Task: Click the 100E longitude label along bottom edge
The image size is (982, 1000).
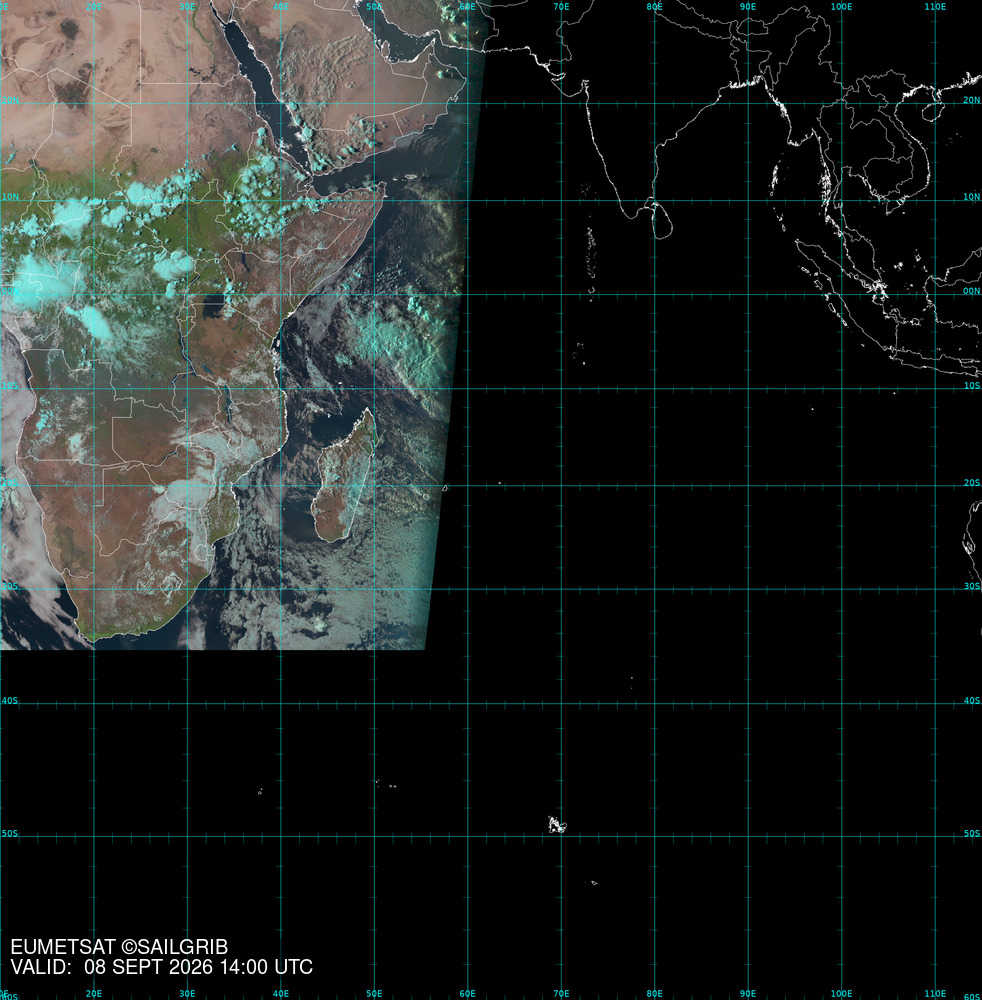Action: point(841,994)
